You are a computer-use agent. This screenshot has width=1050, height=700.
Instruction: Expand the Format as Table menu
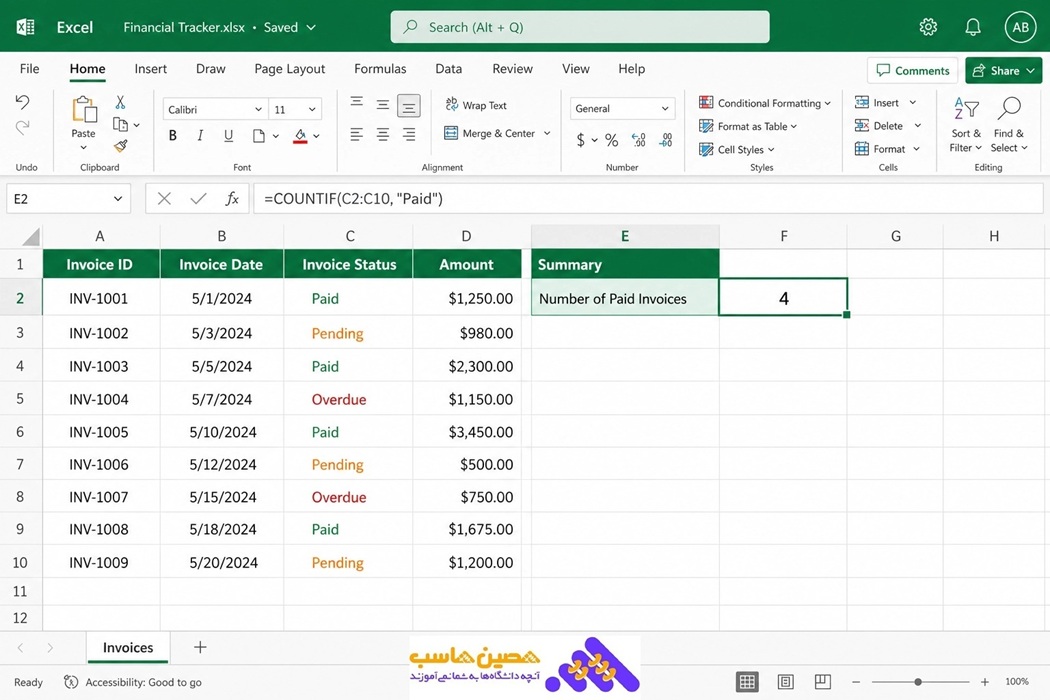point(748,126)
